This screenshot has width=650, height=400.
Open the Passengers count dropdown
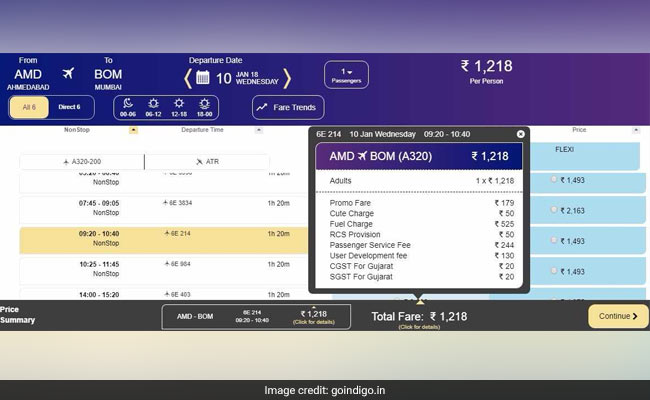tap(346, 75)
